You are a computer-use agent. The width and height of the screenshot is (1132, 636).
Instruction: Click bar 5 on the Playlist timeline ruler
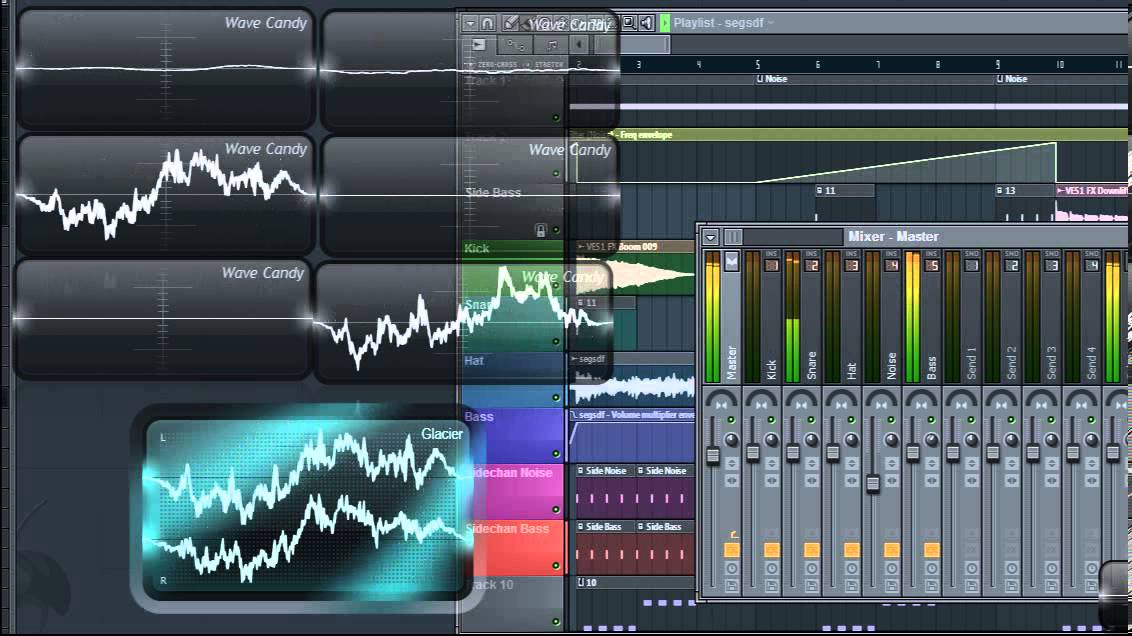coord(757,64)
